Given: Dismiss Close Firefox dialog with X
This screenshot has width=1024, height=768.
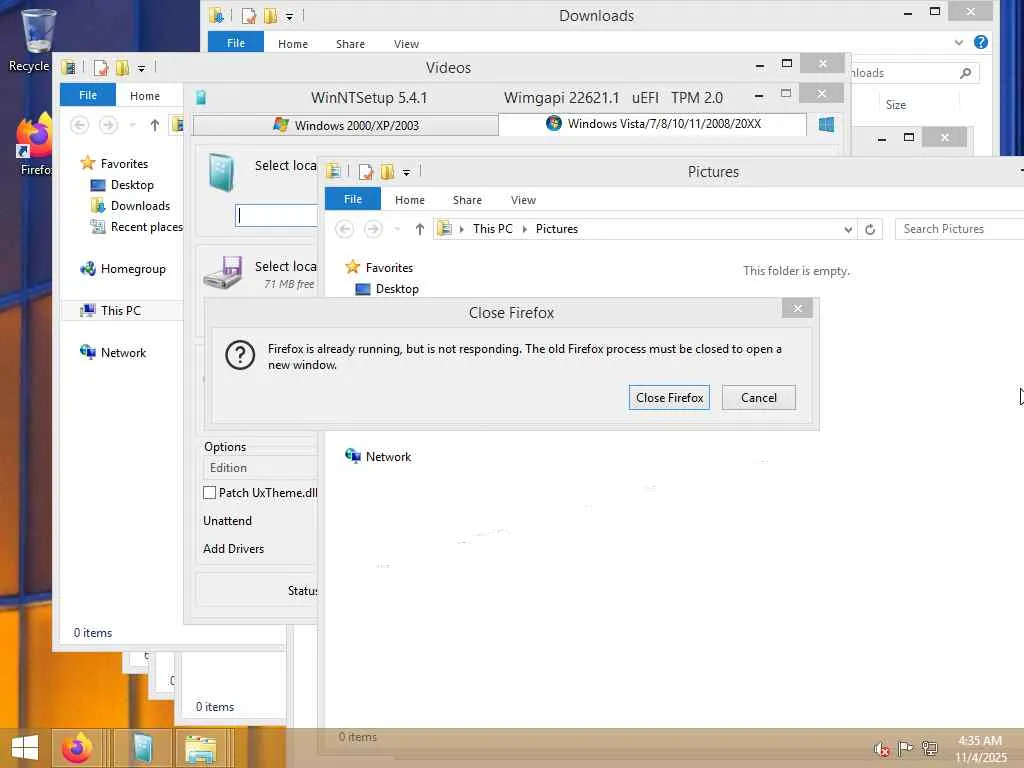Looking at the screenshot, I should point(797,308).
